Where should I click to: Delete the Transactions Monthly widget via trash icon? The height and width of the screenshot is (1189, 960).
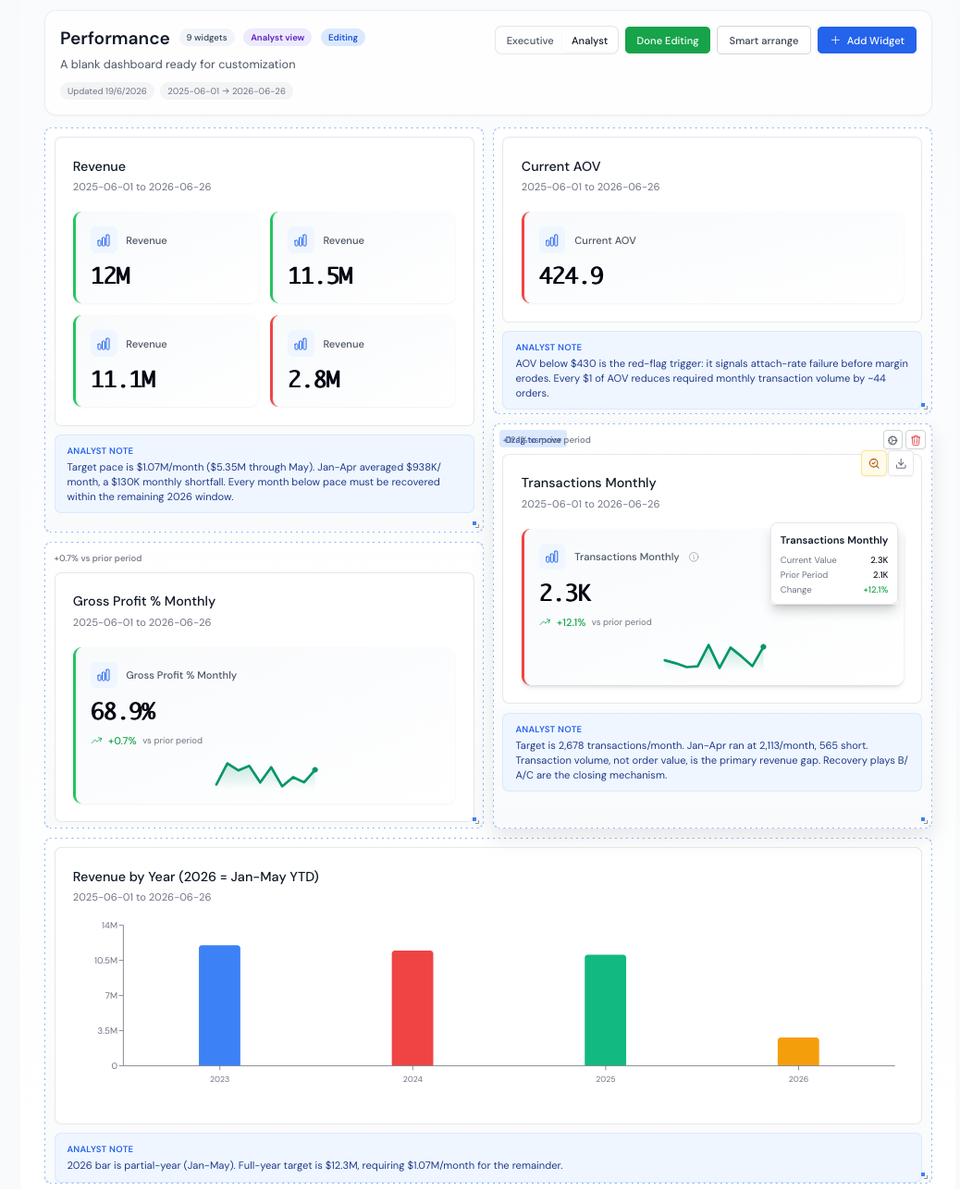pyautogui.click(x=915, y=440)
